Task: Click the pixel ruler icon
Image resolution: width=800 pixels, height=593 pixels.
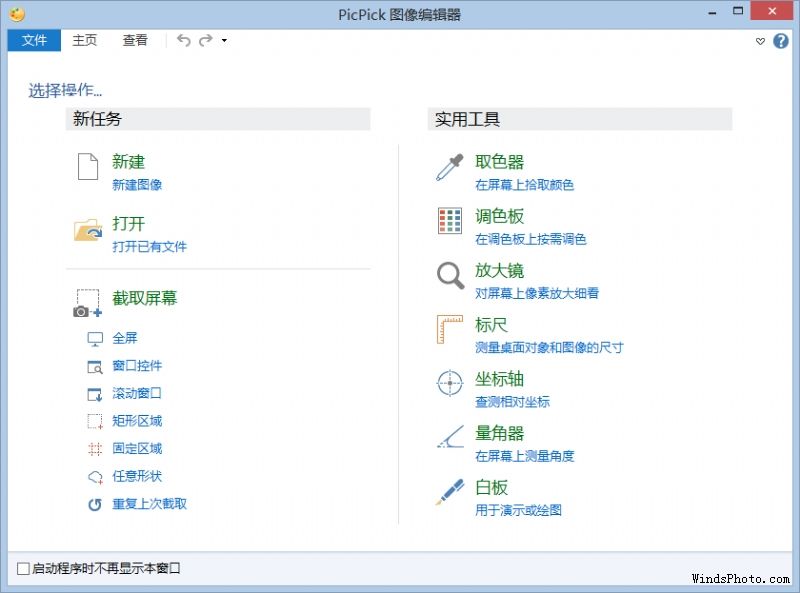Action: pos(449,329)
